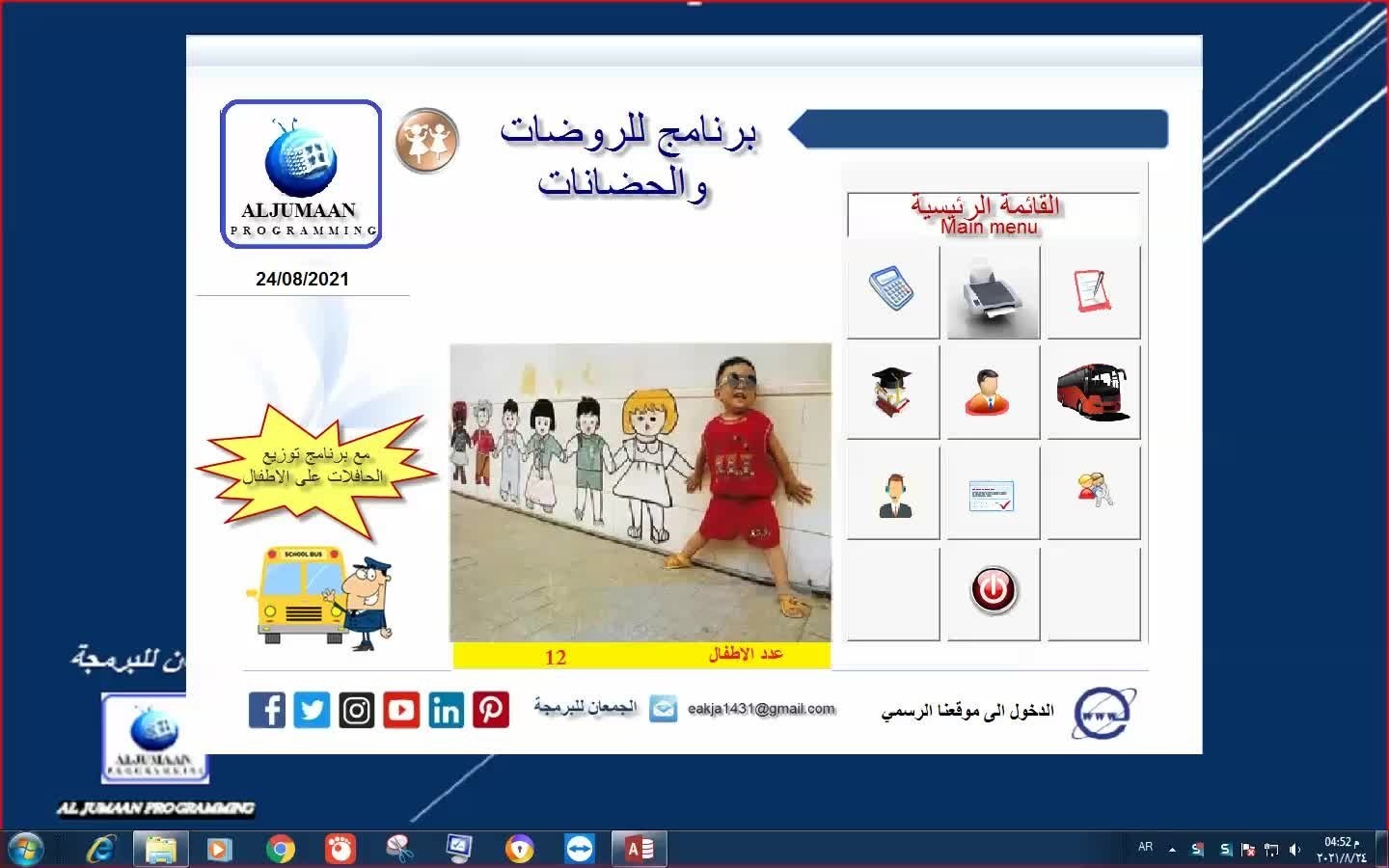Click the mail envelope icon
The width and height of the screenshot is (1389, 868).
664,709
